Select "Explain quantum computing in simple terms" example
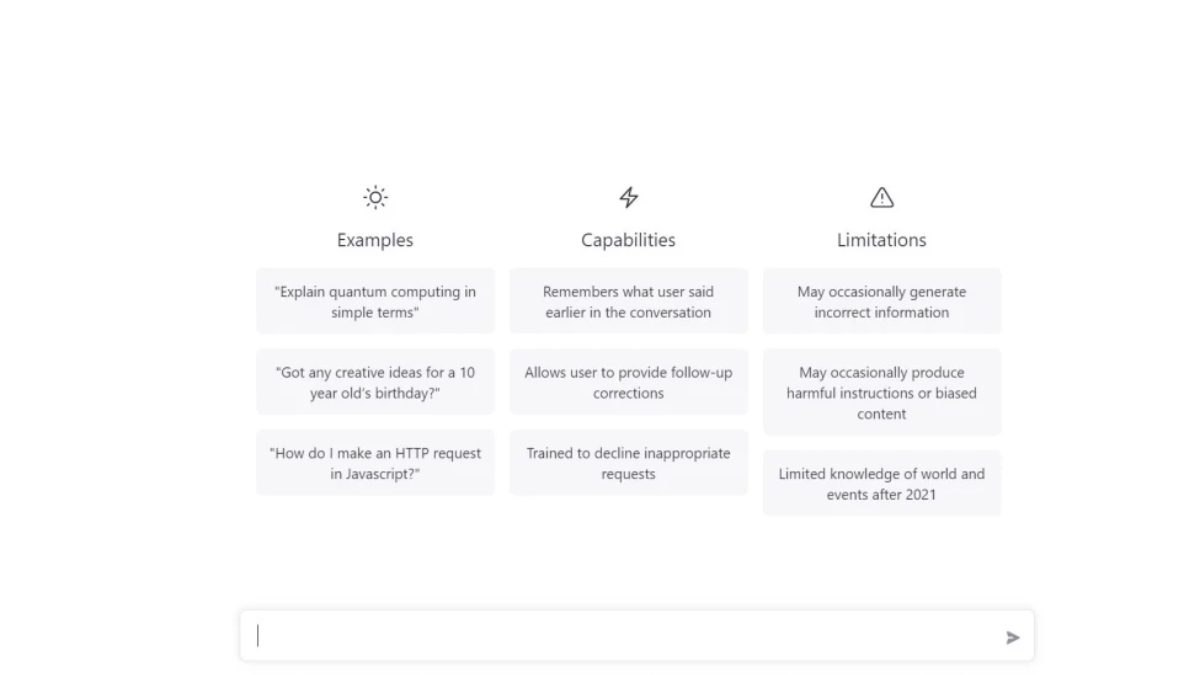The height and width of the screenshot is (675, 1200). pos(375,301)
